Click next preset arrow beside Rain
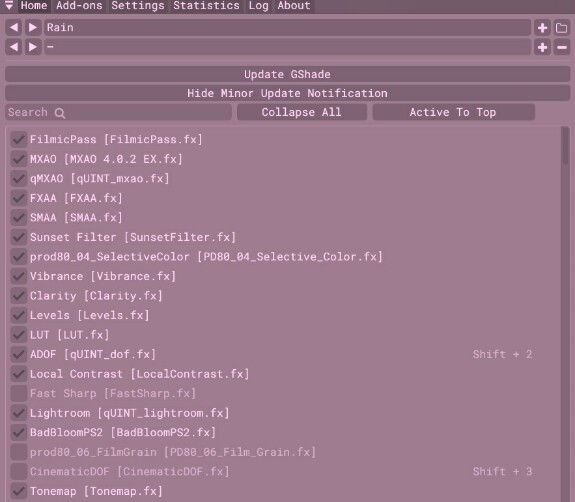The width and height of the screenshot is (575, 502). click(x=33, y=28)
